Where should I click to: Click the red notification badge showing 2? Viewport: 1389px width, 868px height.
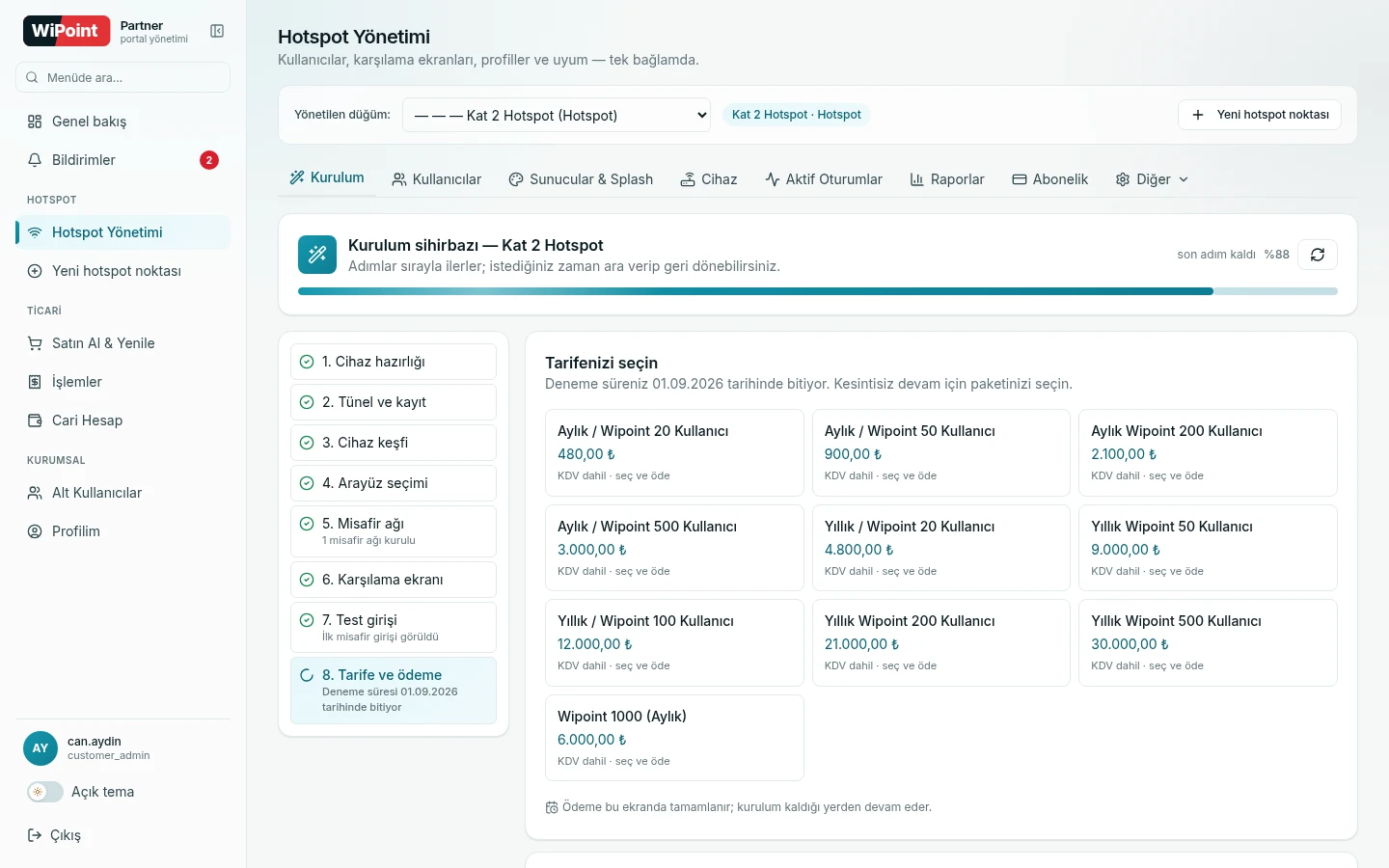tap(209, 160)
